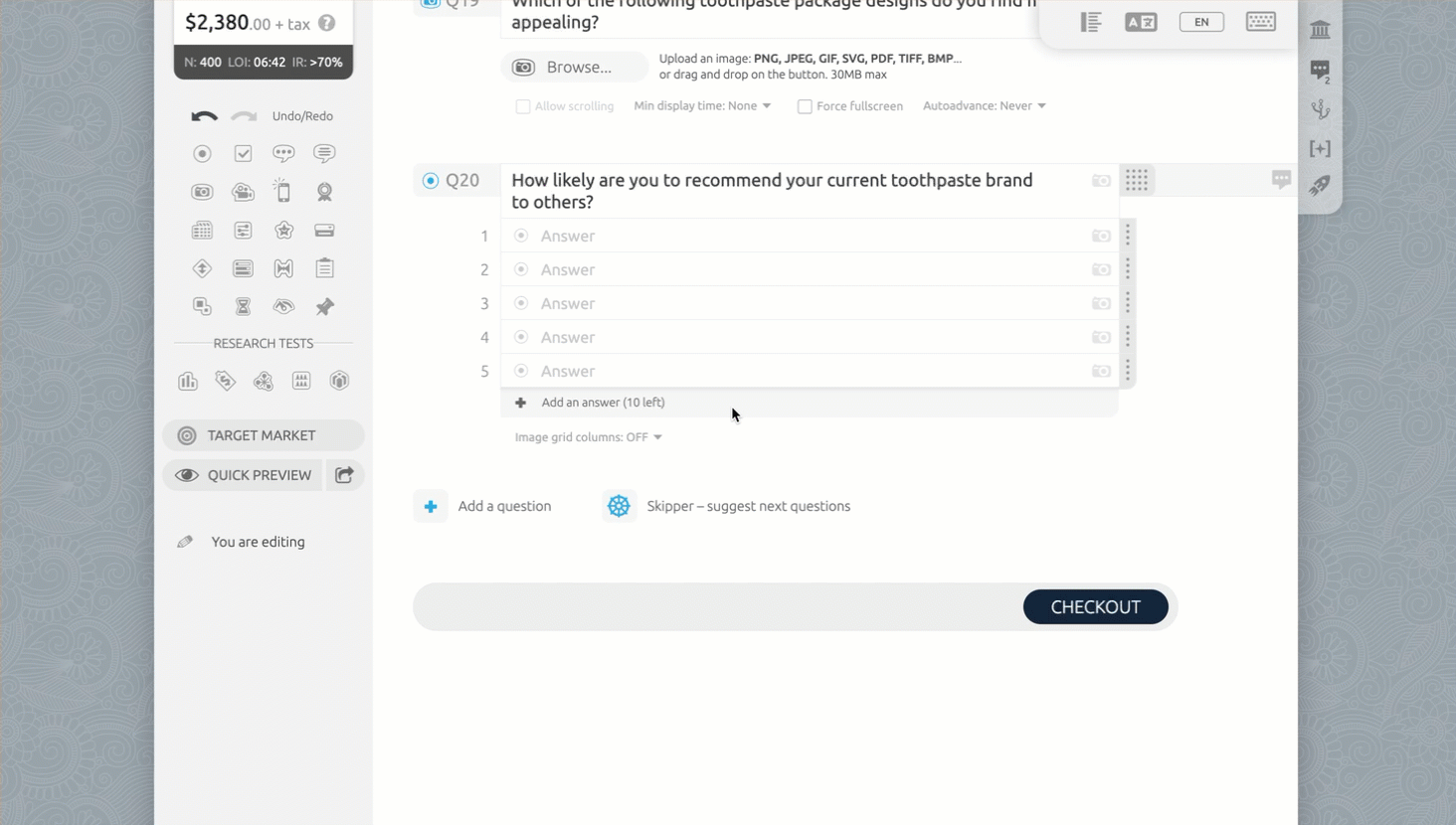The height and width of the screenshot is (825, 1456).
Task: Enable the Allow scrolling checkbox
Action: (523, 106)
